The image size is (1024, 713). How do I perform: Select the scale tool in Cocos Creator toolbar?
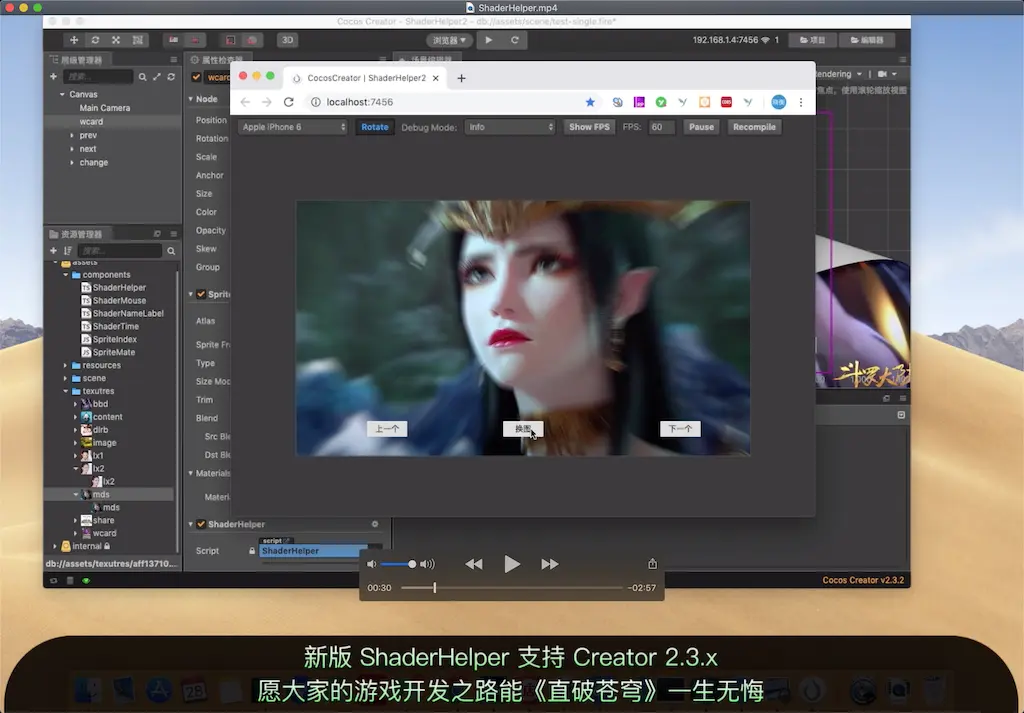(116, 40)
